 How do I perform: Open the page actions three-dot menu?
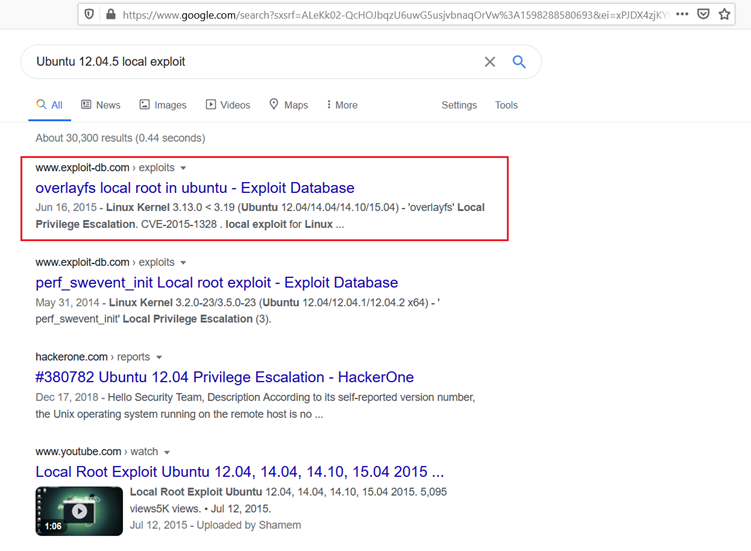click(681, 15)
